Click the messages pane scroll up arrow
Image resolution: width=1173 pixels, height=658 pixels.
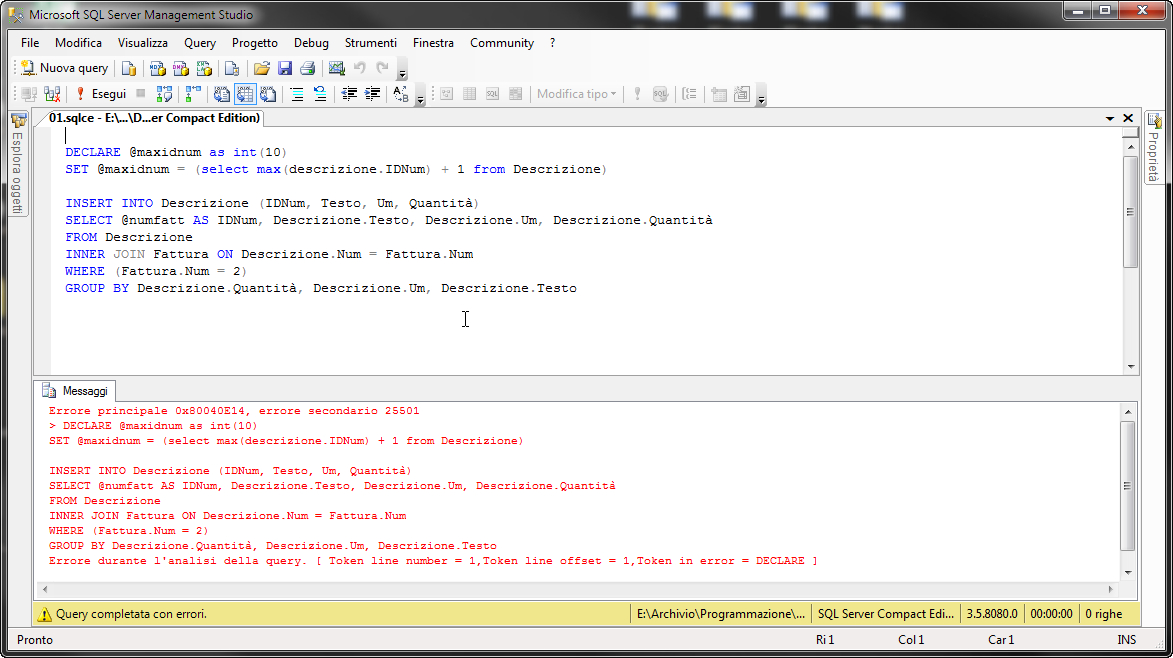pyautogui.click(x=1128, y=412)
